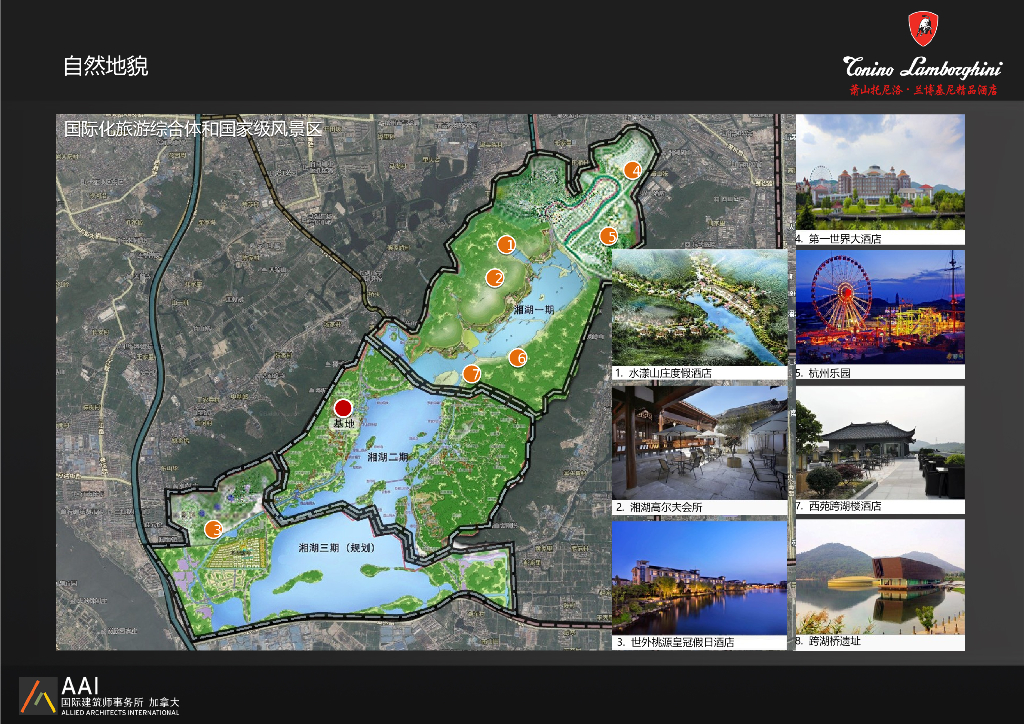Click the orange map marker numbered 3

pyautogui.click(x=214, y=529)
